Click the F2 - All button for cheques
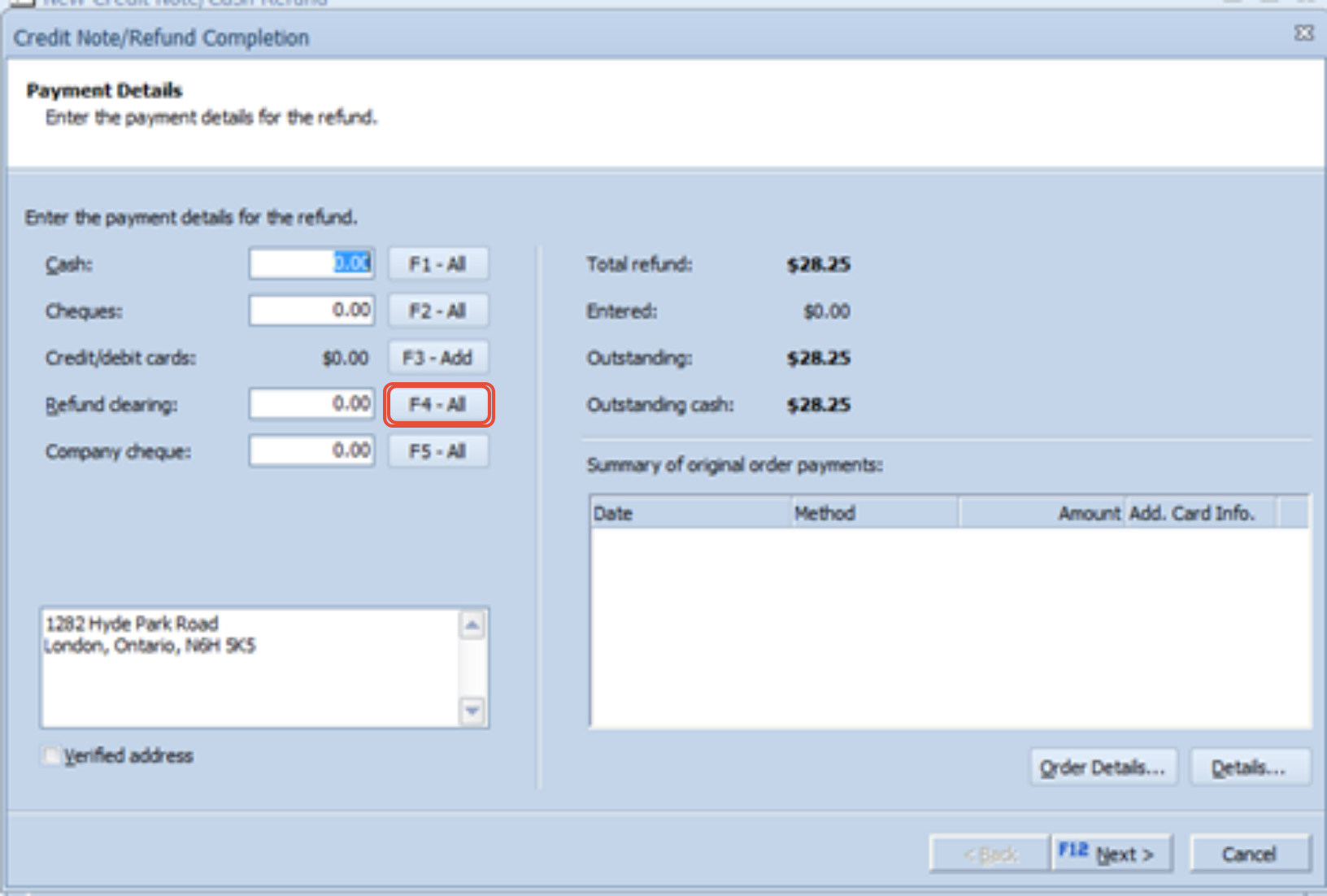Viewport: 1327px width, 896px height. (437, 310)
